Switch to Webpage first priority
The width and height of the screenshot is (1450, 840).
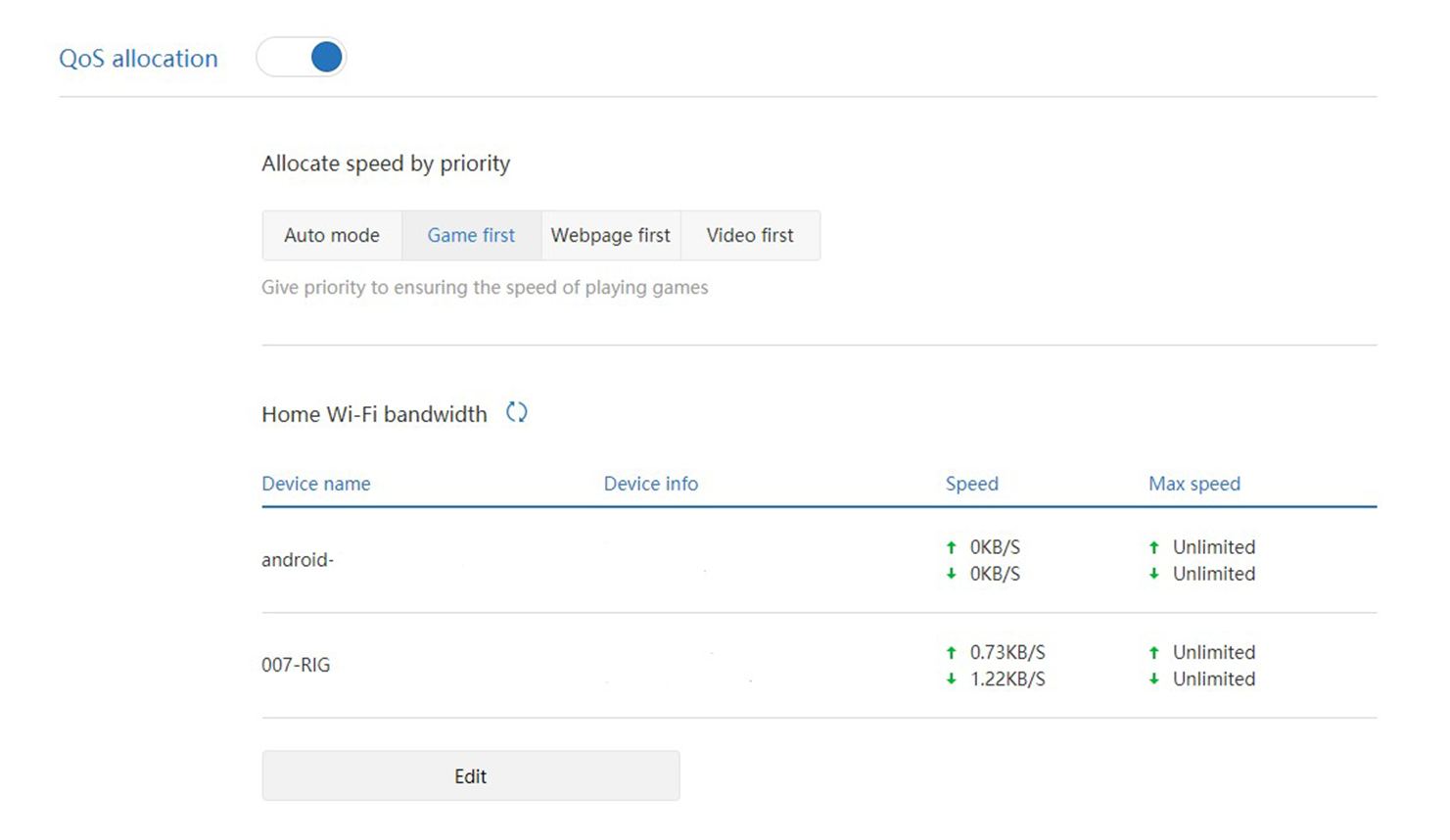point(610,236)
